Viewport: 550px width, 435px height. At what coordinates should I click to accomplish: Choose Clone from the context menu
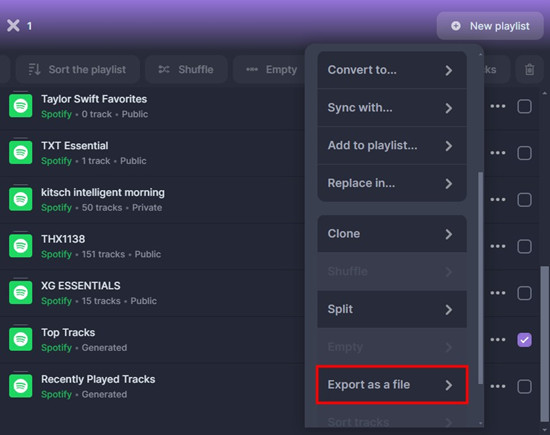(392, 234)
